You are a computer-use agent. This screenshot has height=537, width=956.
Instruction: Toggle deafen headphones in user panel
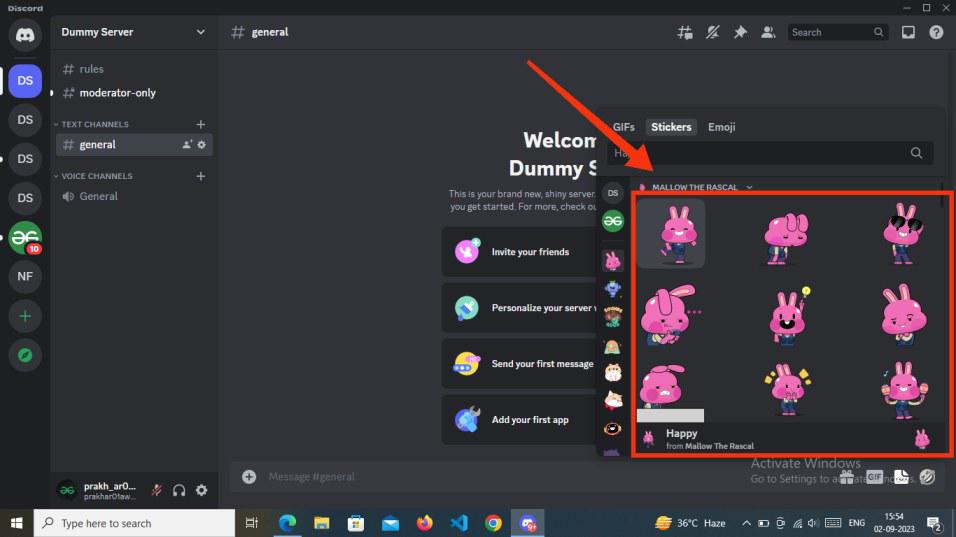(179, 490)
